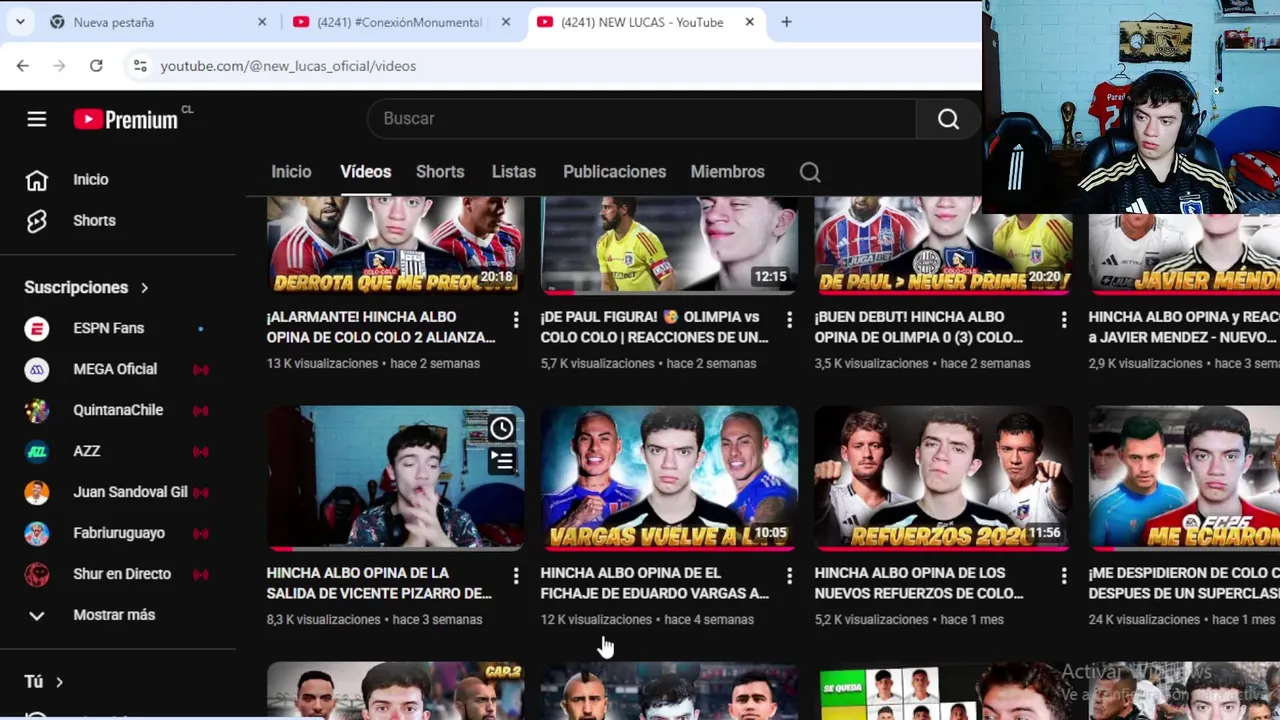Open site information icon in address bar
Image resolution: width=1280 pixels, height=720 pixels.
pos(139,66)
